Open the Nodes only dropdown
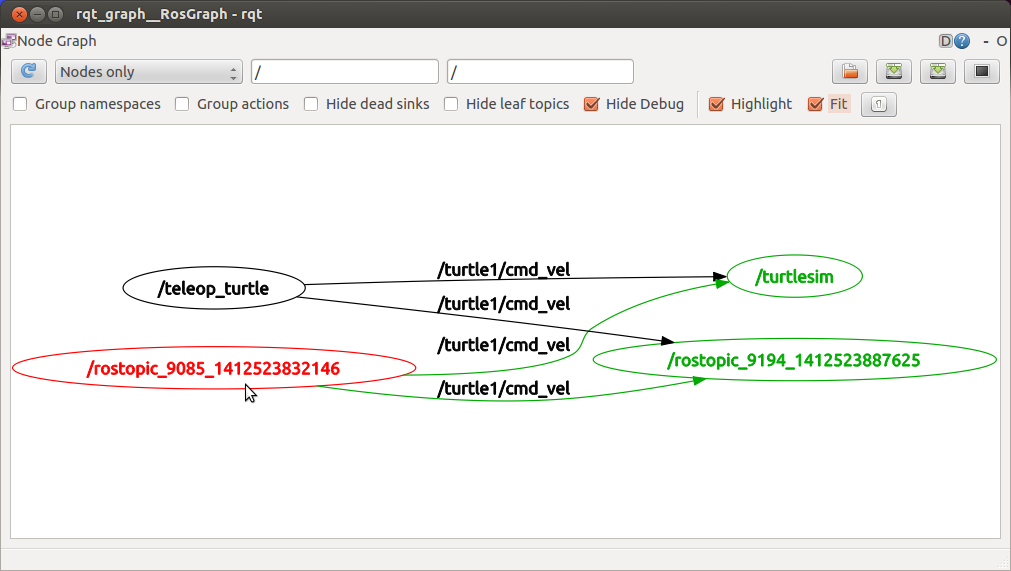Viewport: 1011px width, 571px height. [x=149, y=72]
